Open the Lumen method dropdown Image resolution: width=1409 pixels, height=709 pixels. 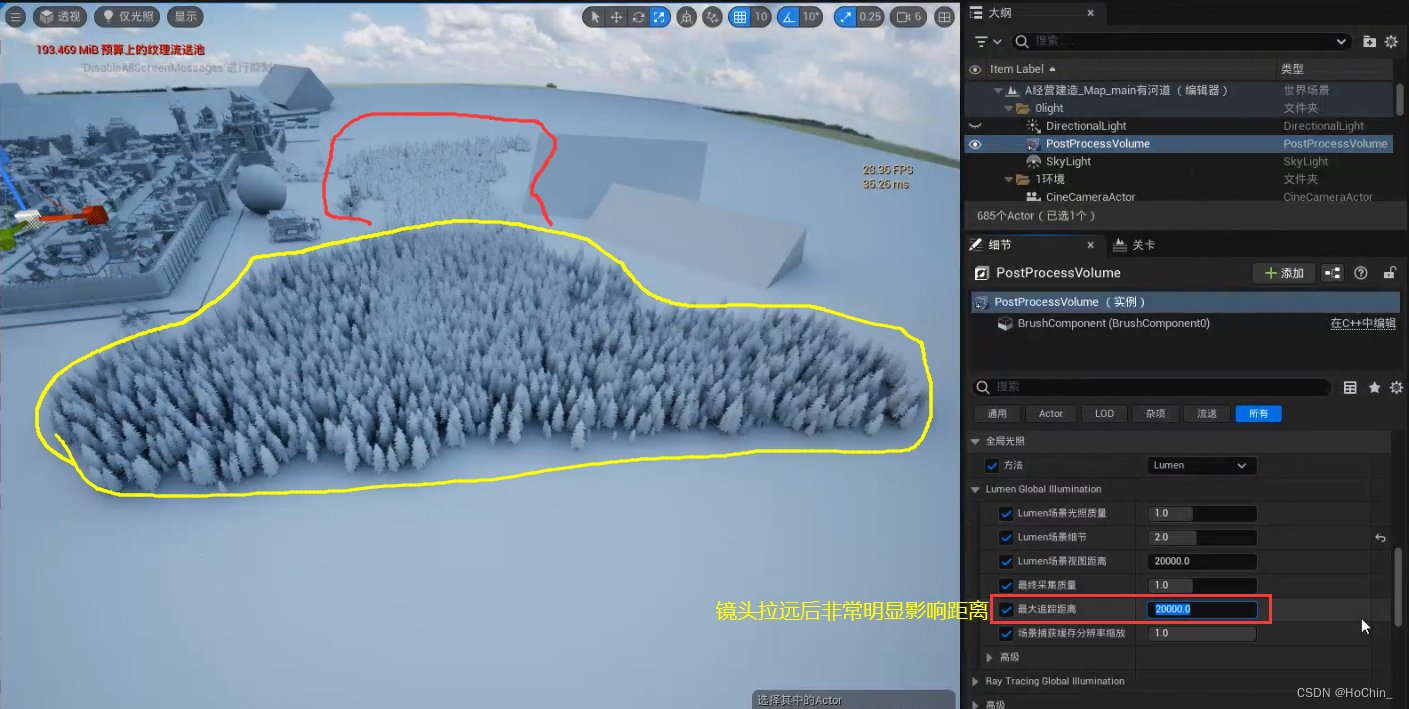[x=1201, y=465]
